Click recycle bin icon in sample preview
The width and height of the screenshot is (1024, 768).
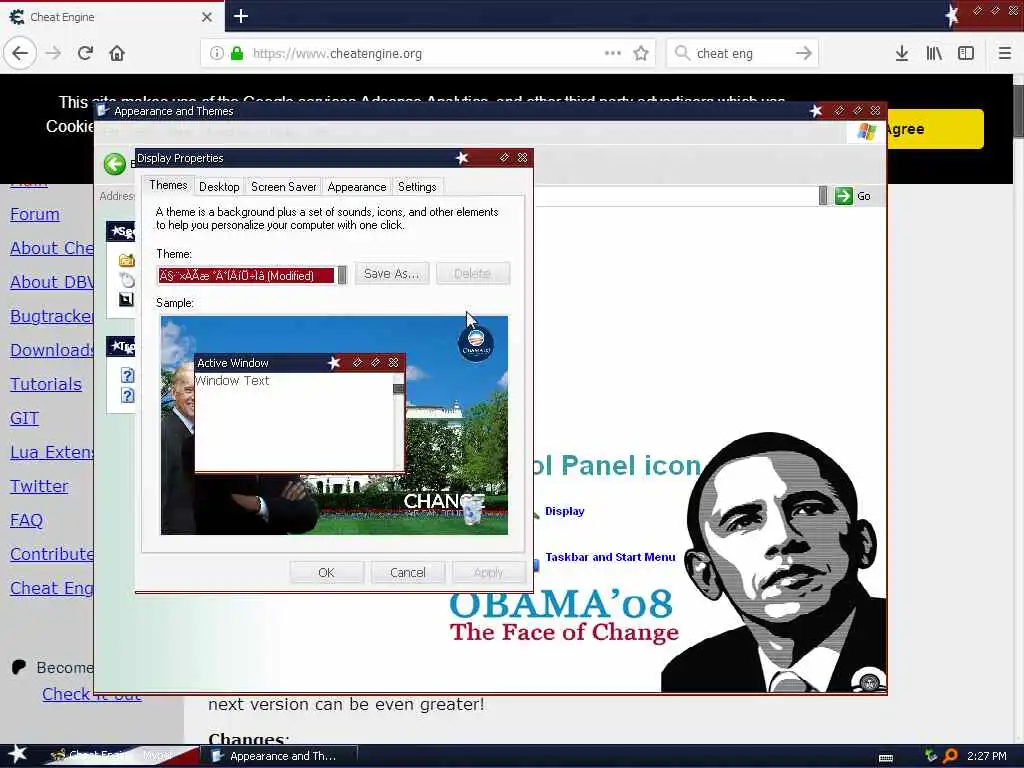point(473,511)
